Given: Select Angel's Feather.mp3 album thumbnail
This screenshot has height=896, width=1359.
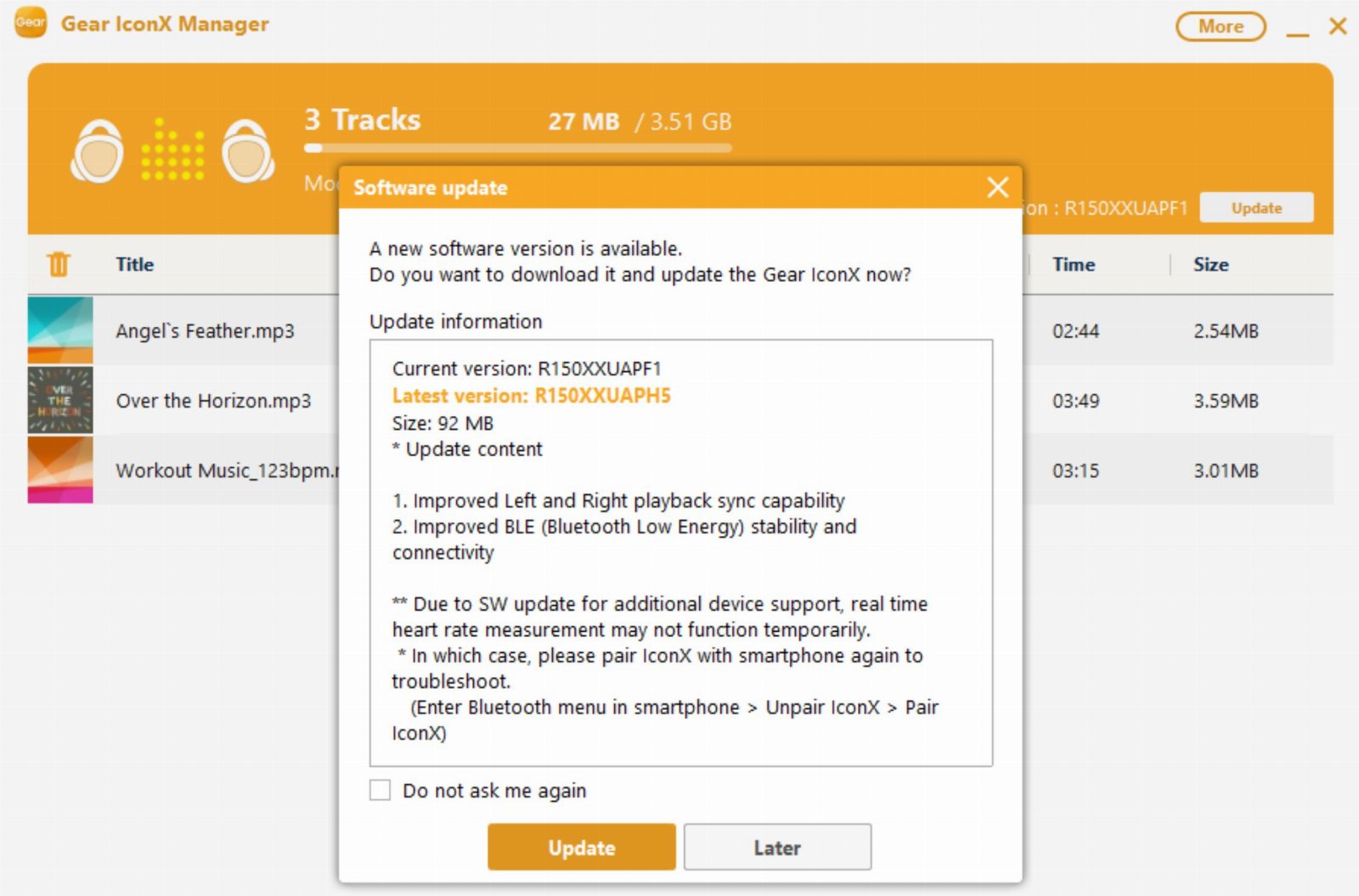Looking at the screenshot, I should pyautogui.click(x=60, y=330).
